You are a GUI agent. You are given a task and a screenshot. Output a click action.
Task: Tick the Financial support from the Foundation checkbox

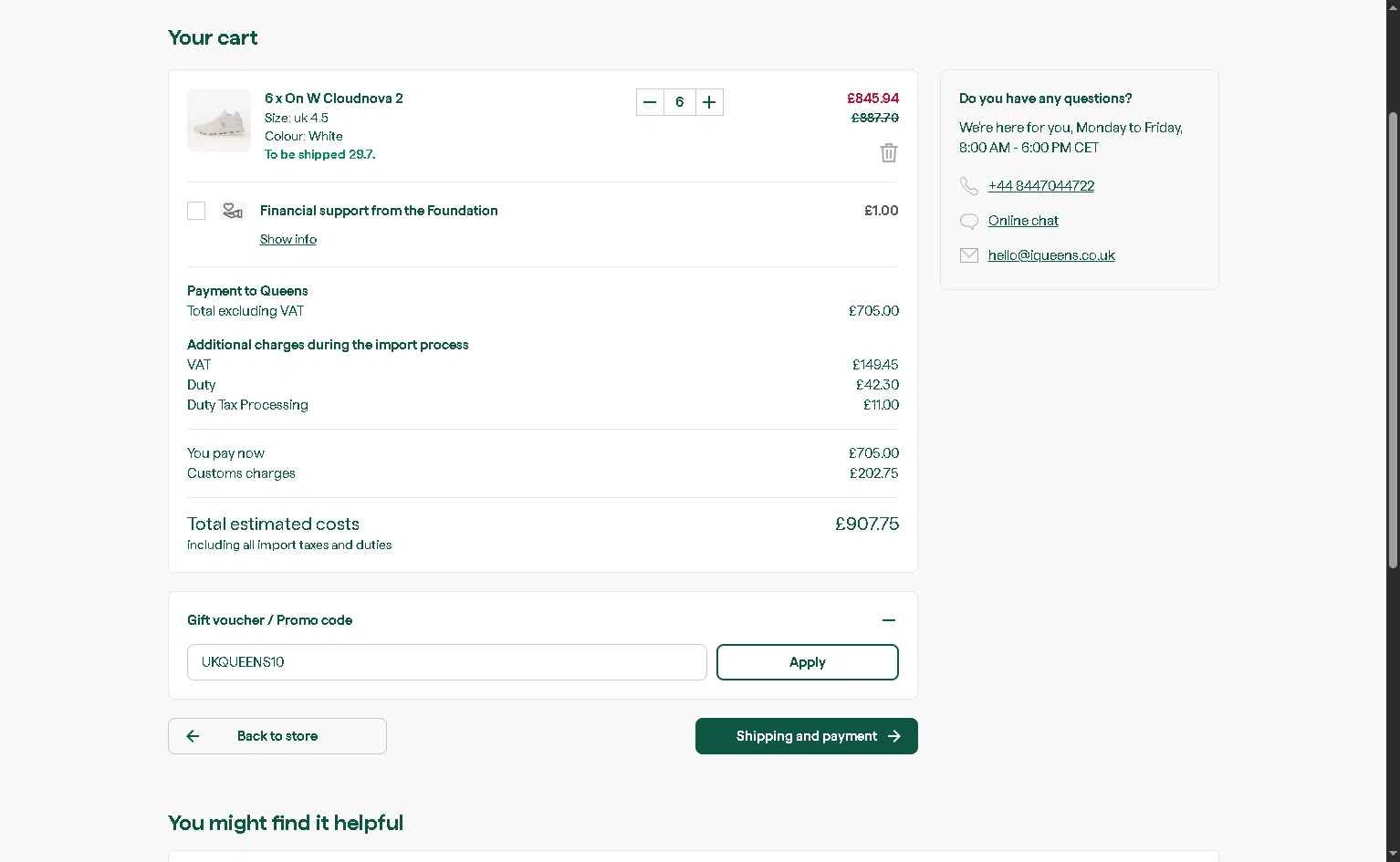click(x=196, y=211)
